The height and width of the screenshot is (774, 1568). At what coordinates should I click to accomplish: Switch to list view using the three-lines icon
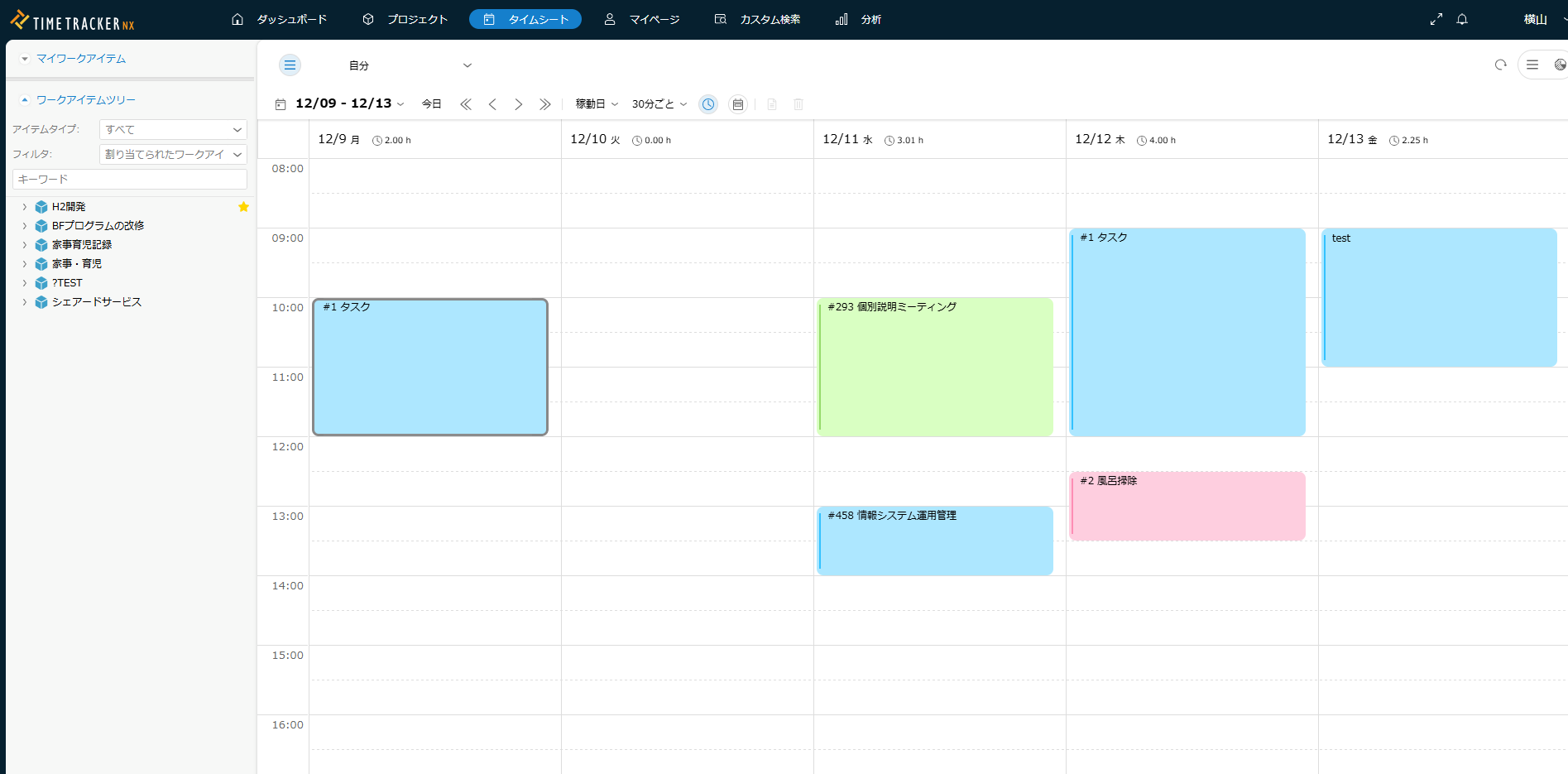(1532, 65)
